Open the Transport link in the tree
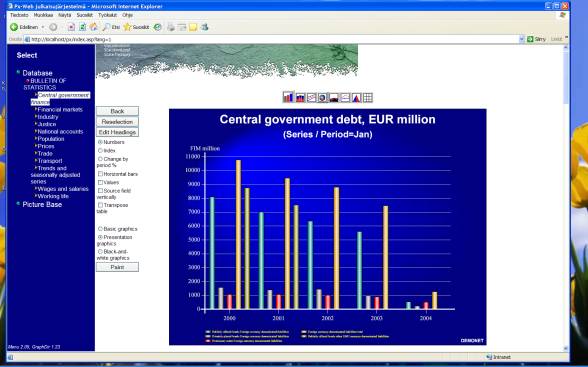The width and height of the screenshot is (588, 367). coord(50,161)
